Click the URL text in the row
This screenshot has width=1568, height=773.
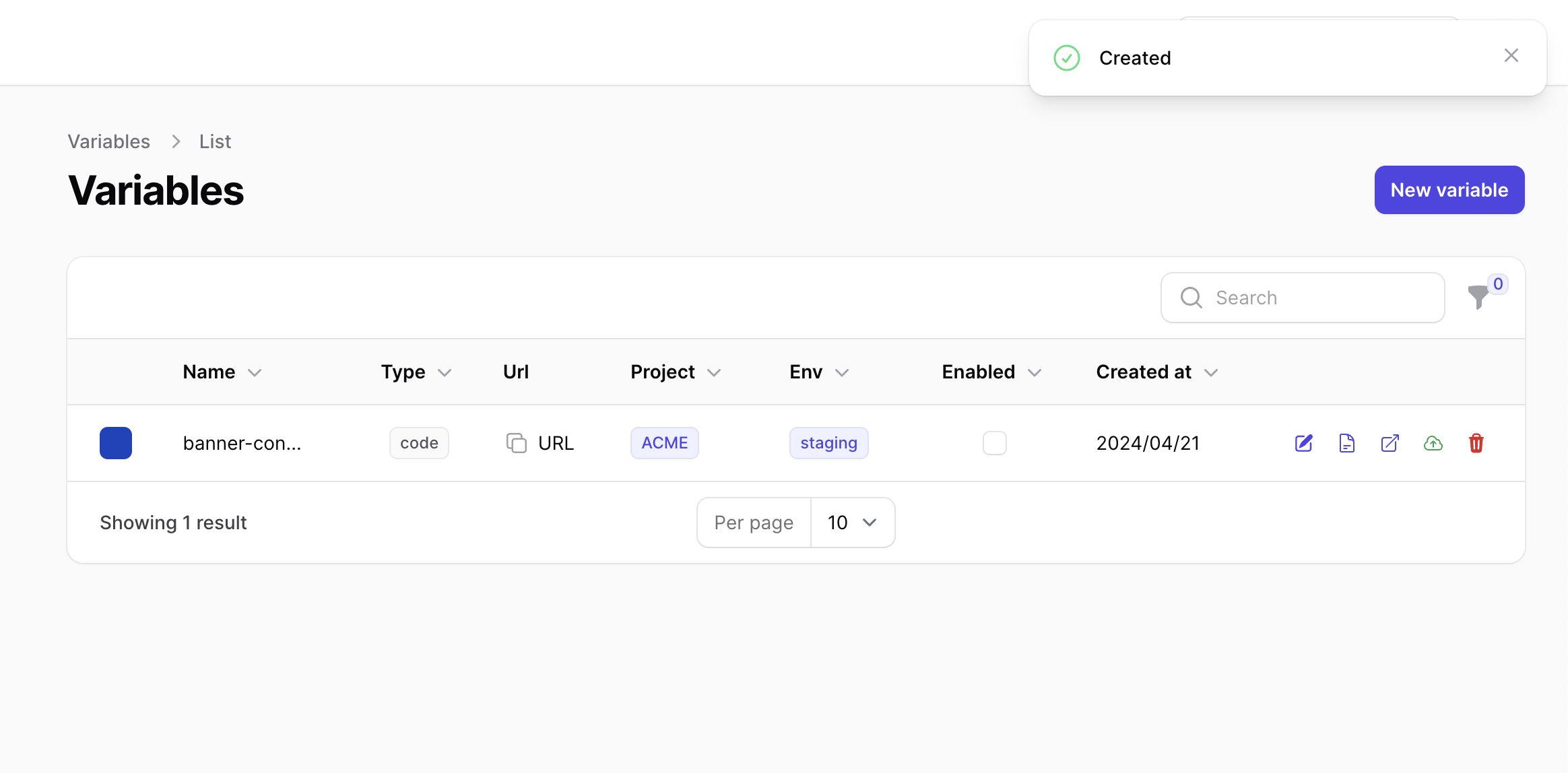[x=556, y=443]
